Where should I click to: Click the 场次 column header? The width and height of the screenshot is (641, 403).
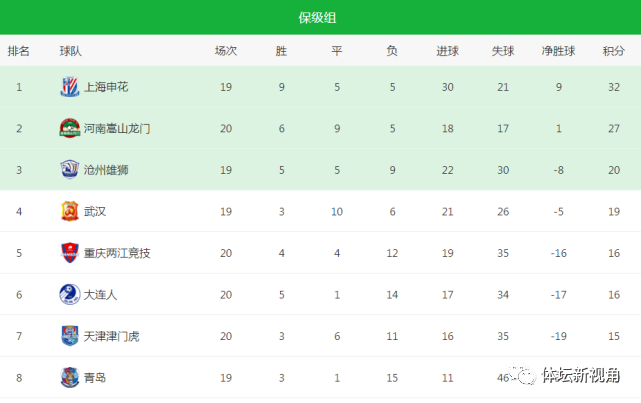pos(226,51)
